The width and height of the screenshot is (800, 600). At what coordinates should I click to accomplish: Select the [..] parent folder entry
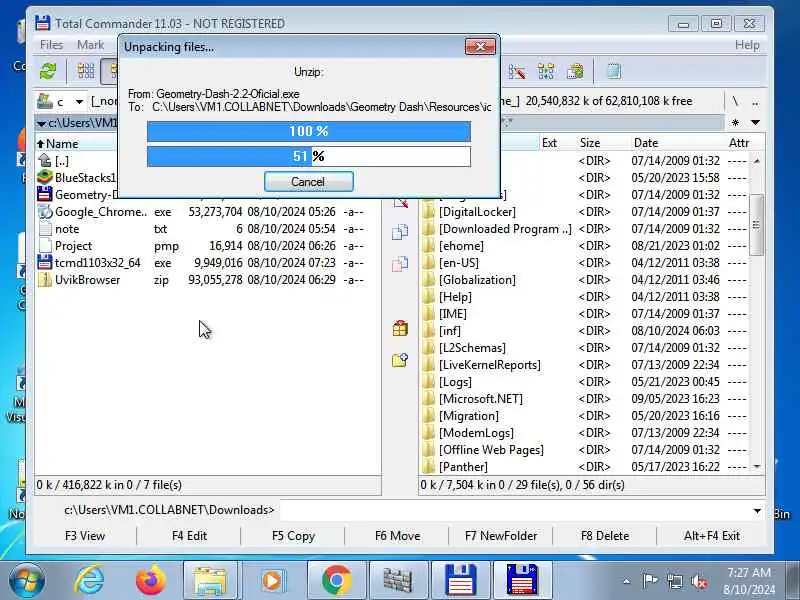point(61,161)
